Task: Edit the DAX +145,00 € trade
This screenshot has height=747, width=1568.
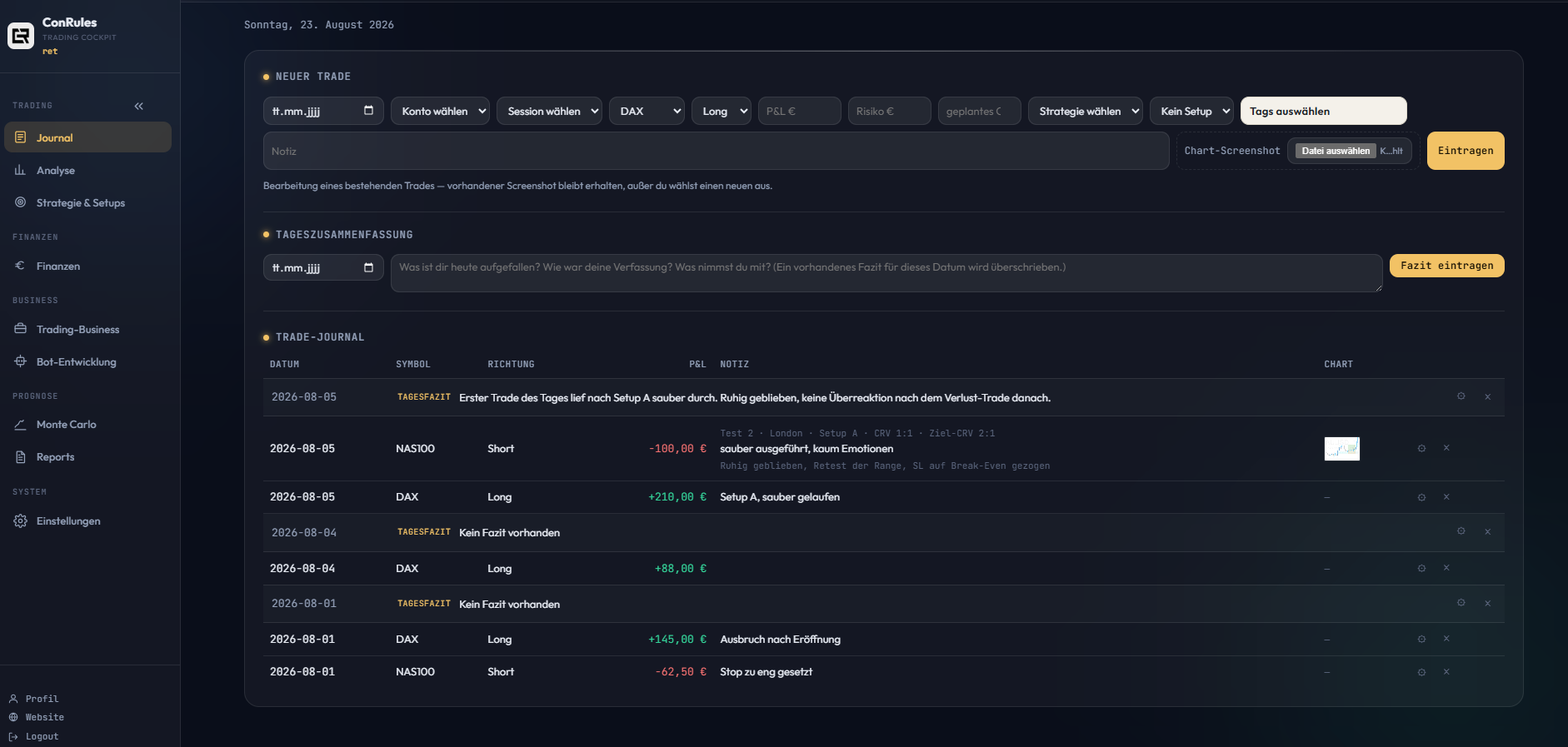Action: pos(1422,639)
